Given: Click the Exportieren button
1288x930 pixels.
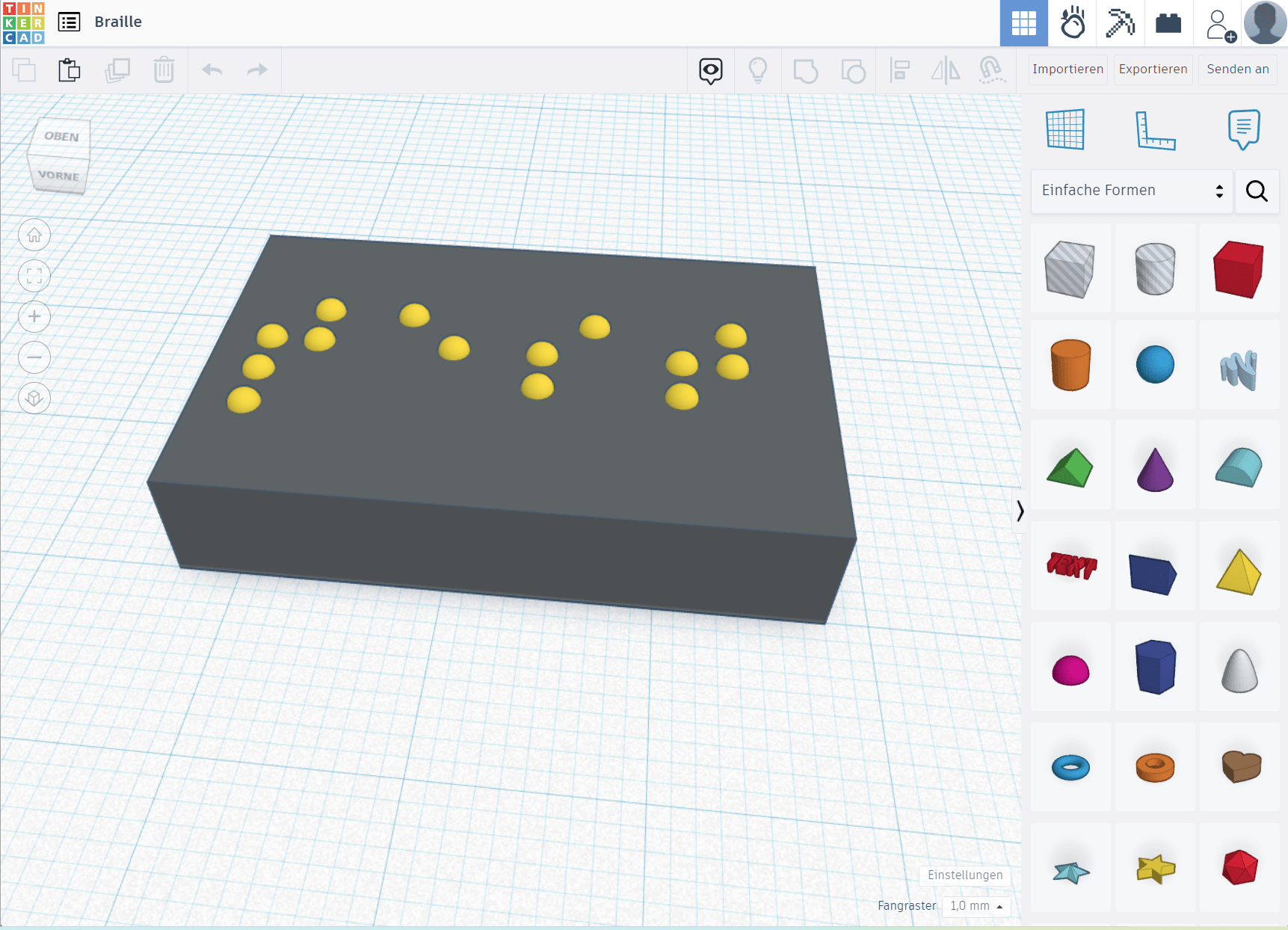Looking at the screenshot, I should click(1153, 70).
